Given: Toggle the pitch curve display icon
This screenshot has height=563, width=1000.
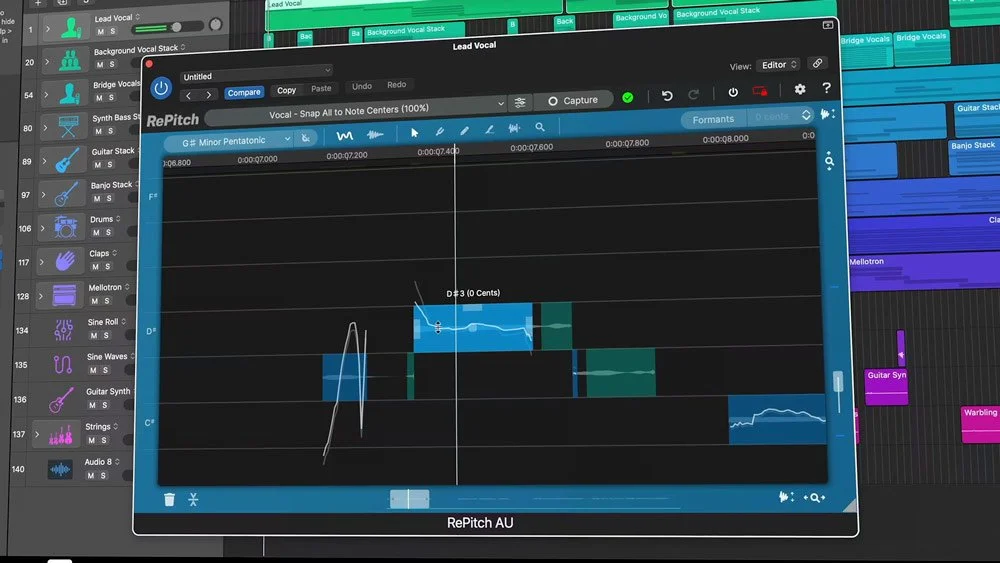Looking at the screenshot, I should [x=344, y=136].
